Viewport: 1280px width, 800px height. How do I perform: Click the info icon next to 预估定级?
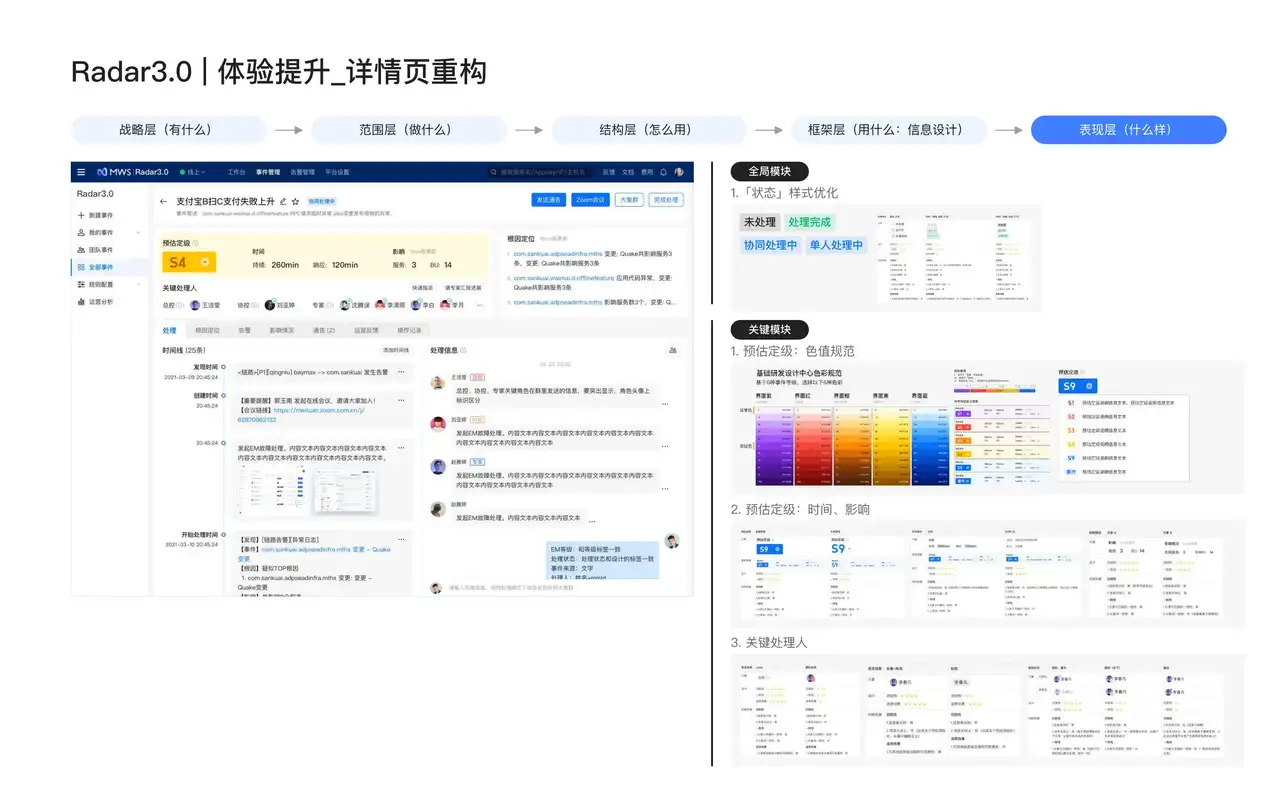[x=195, y=243]
